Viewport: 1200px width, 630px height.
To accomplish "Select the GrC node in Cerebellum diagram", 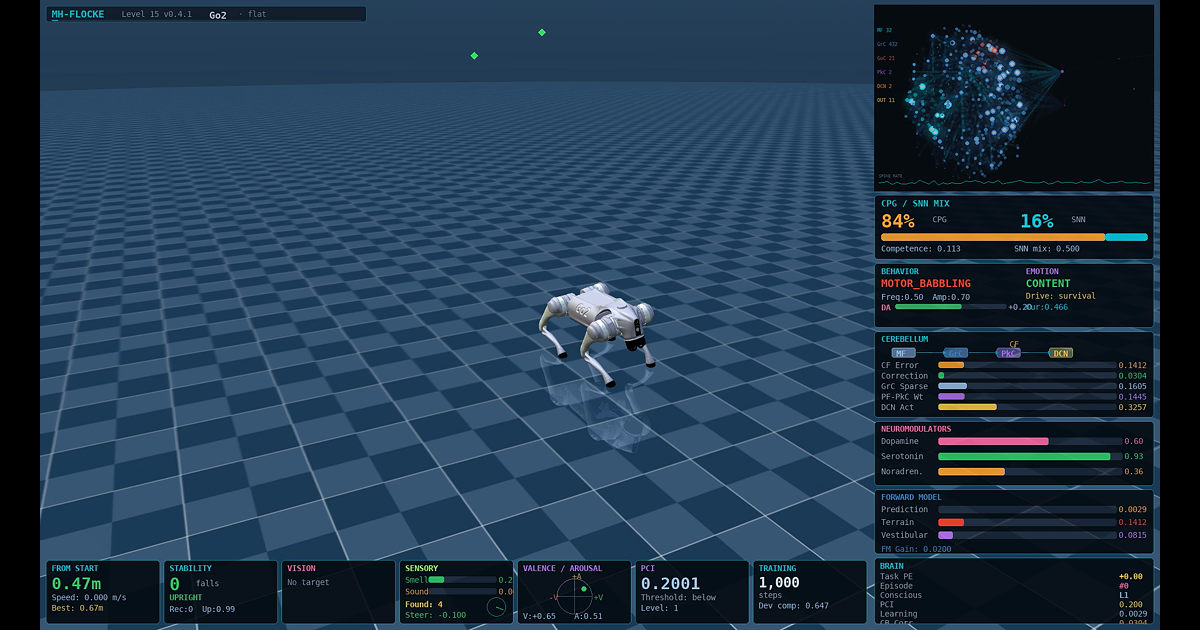I will [x=956, y=353].
